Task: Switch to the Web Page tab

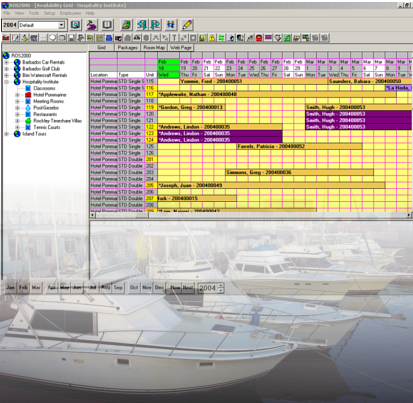Action: click(x=181, y=48)
